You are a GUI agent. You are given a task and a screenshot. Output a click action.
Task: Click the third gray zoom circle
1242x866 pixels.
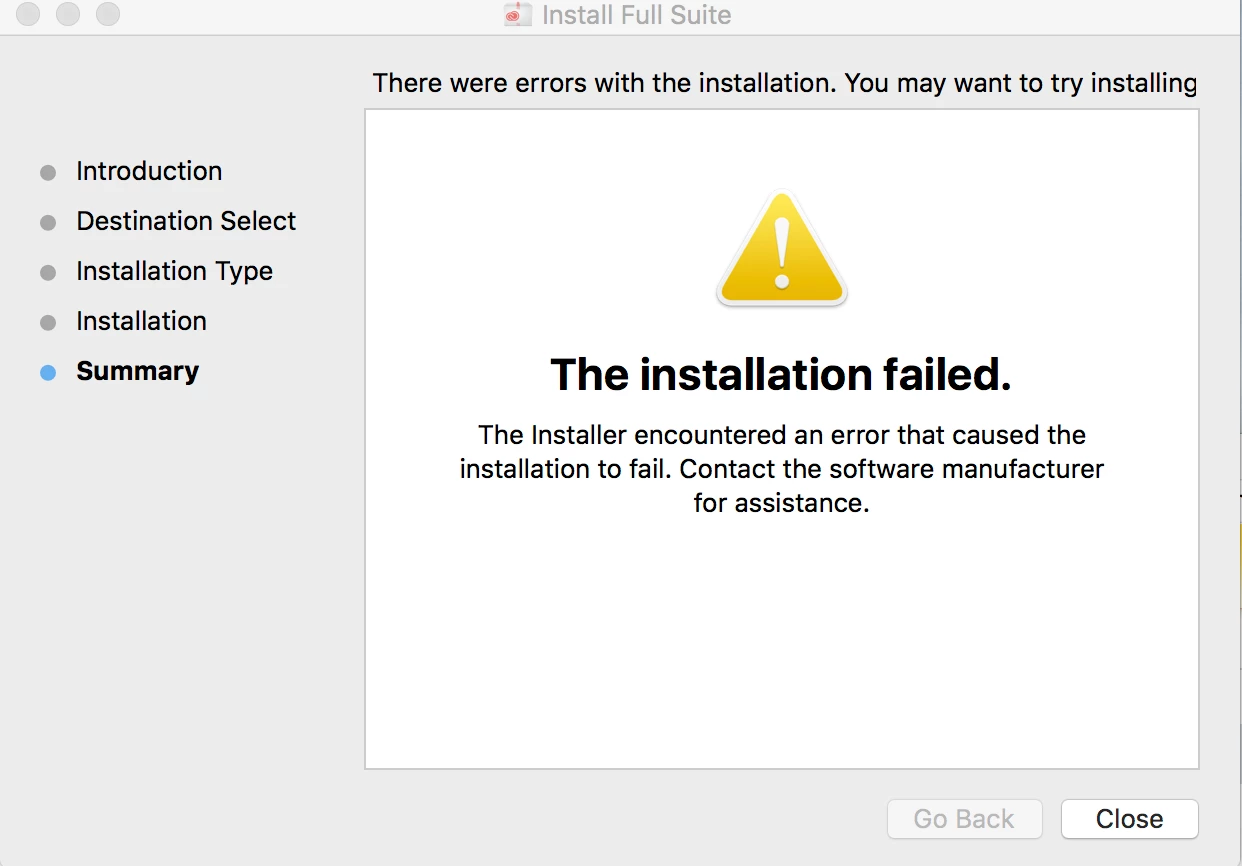[107, 14]
